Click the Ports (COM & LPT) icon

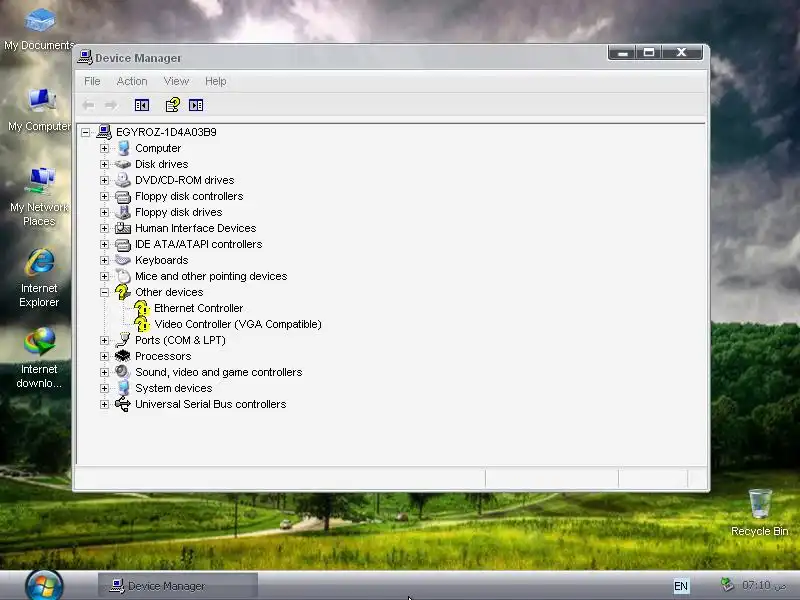coord(123,340)
